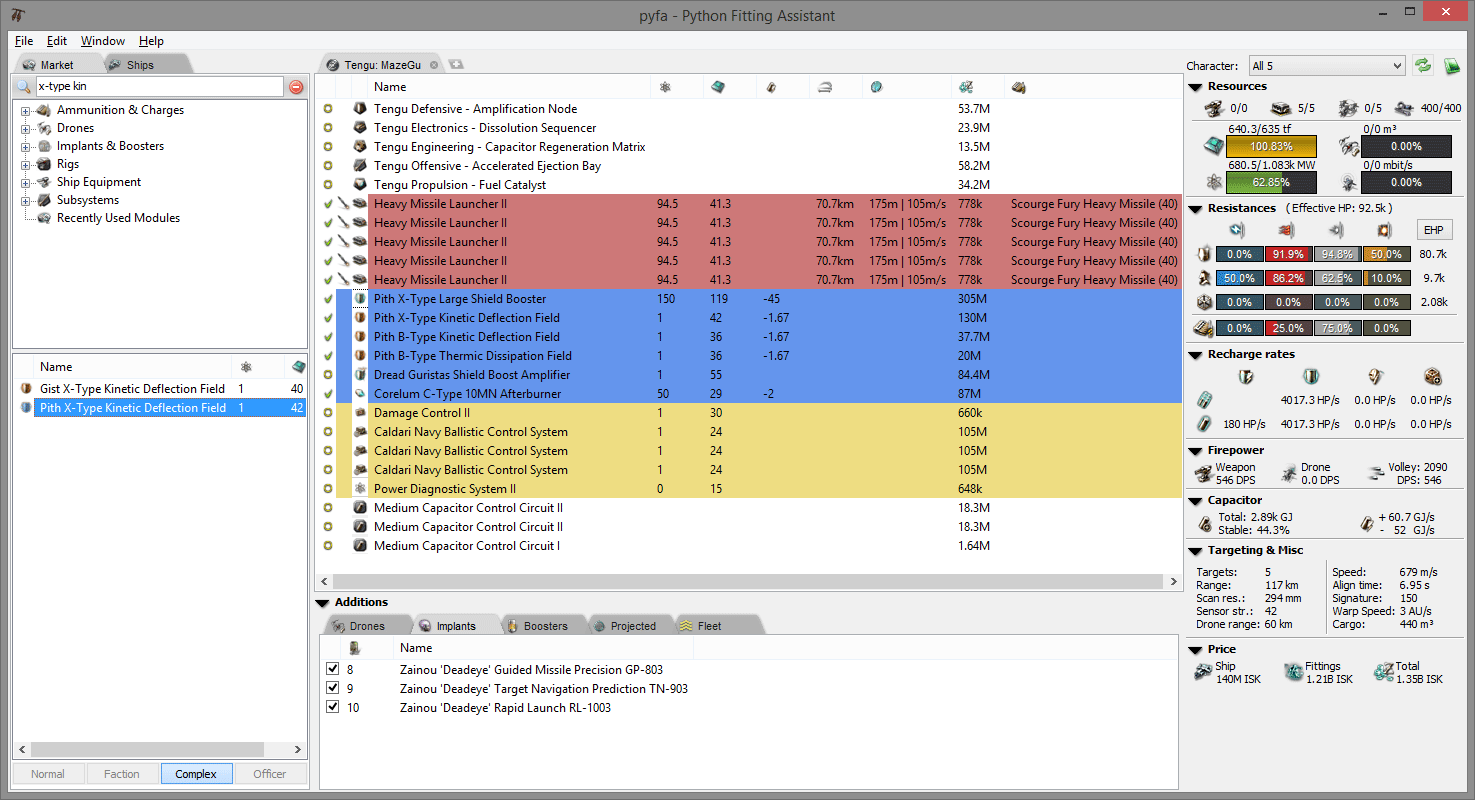Click the weapon DPS icon in Firepower

[x=1203, y=473]
